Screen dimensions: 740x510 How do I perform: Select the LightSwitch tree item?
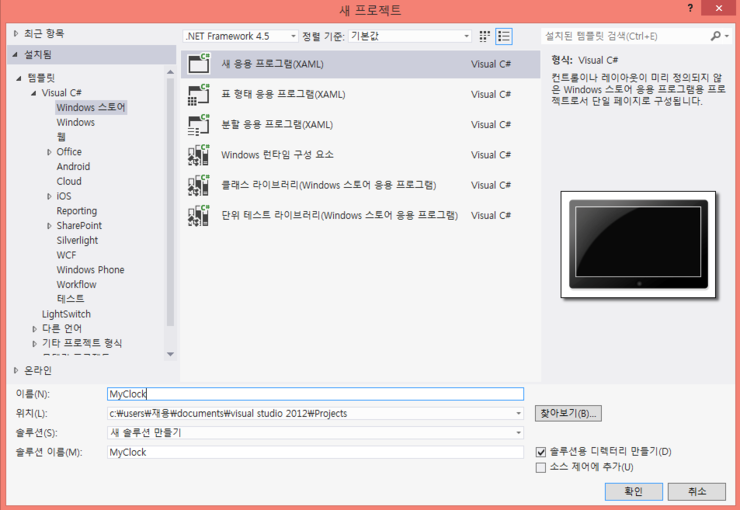point(66,314)
